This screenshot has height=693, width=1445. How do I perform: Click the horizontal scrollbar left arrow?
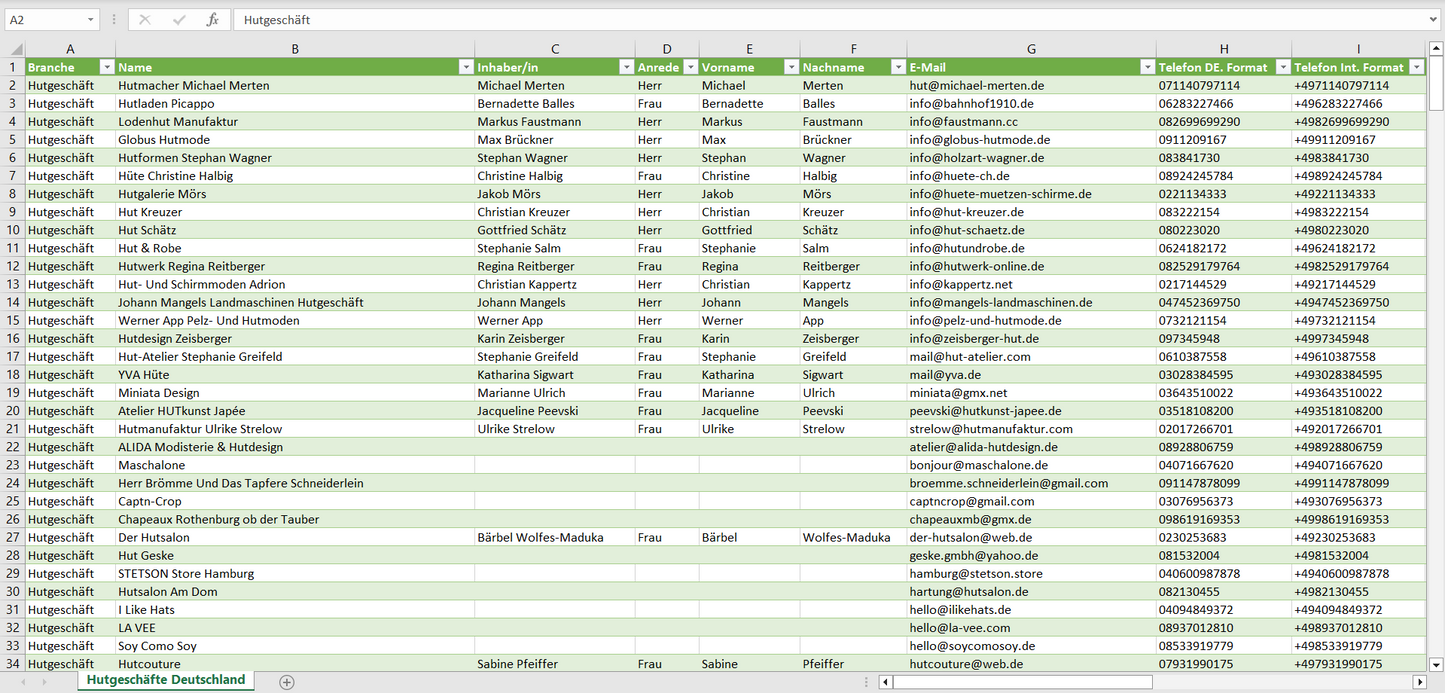click(885, 682)
